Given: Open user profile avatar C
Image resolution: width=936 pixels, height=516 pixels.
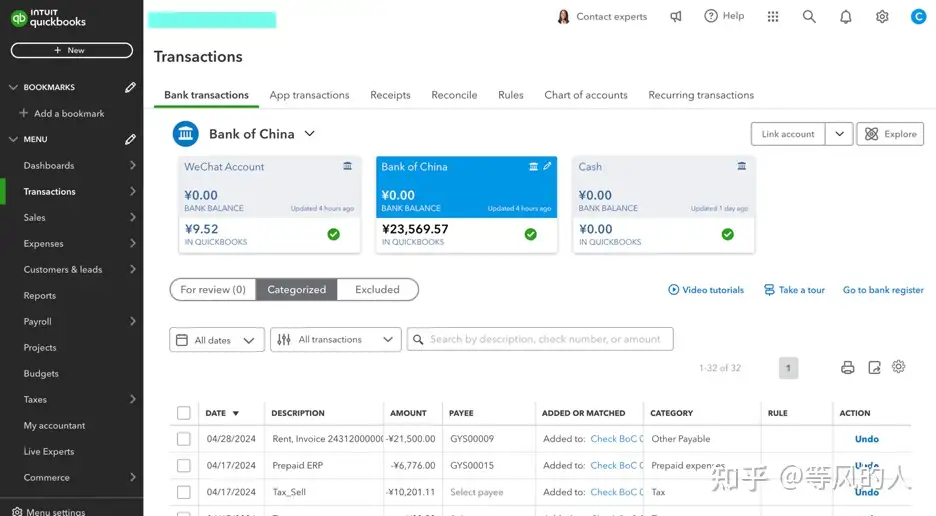Looking at the screenshot, I should tap(918, 17).
